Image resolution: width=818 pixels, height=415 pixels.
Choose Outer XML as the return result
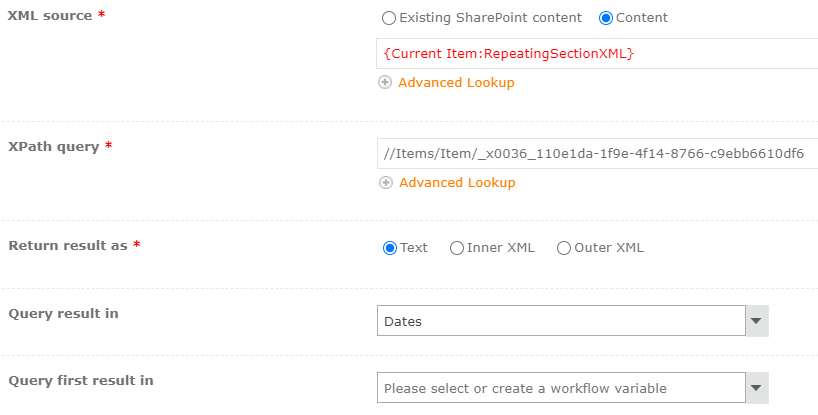564,248
